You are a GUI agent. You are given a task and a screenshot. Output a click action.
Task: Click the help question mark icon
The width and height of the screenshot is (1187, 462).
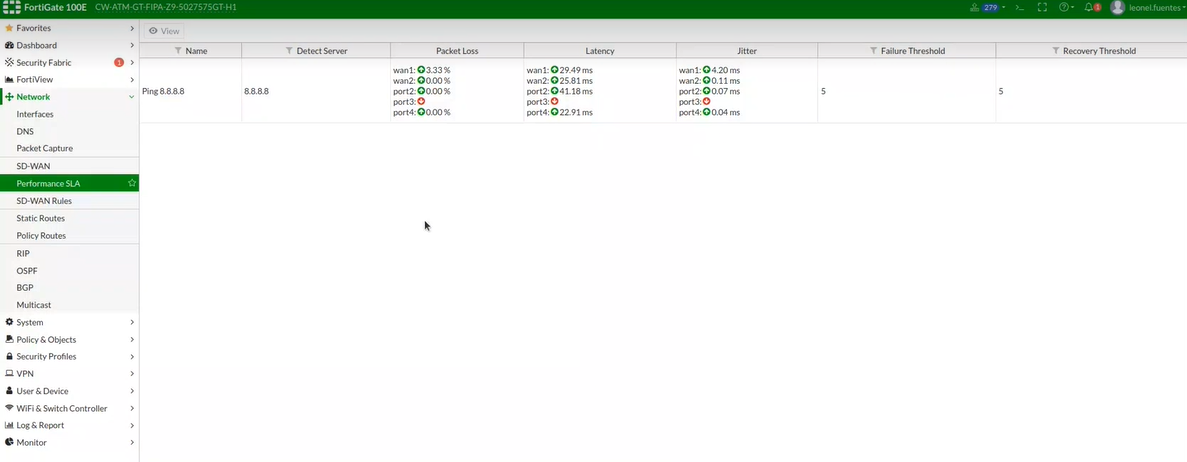(1066, 7)
